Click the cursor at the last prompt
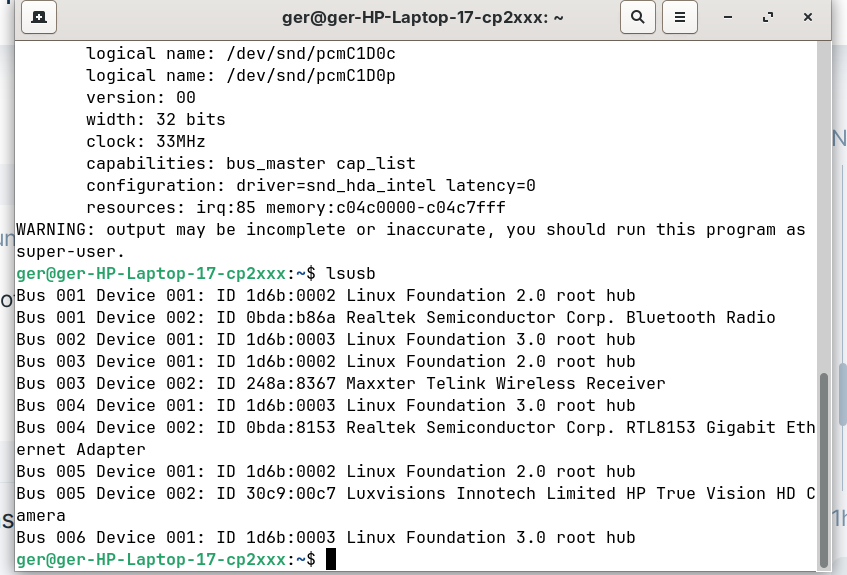Screen dimensions: 847x575 (x=331, y=559)
